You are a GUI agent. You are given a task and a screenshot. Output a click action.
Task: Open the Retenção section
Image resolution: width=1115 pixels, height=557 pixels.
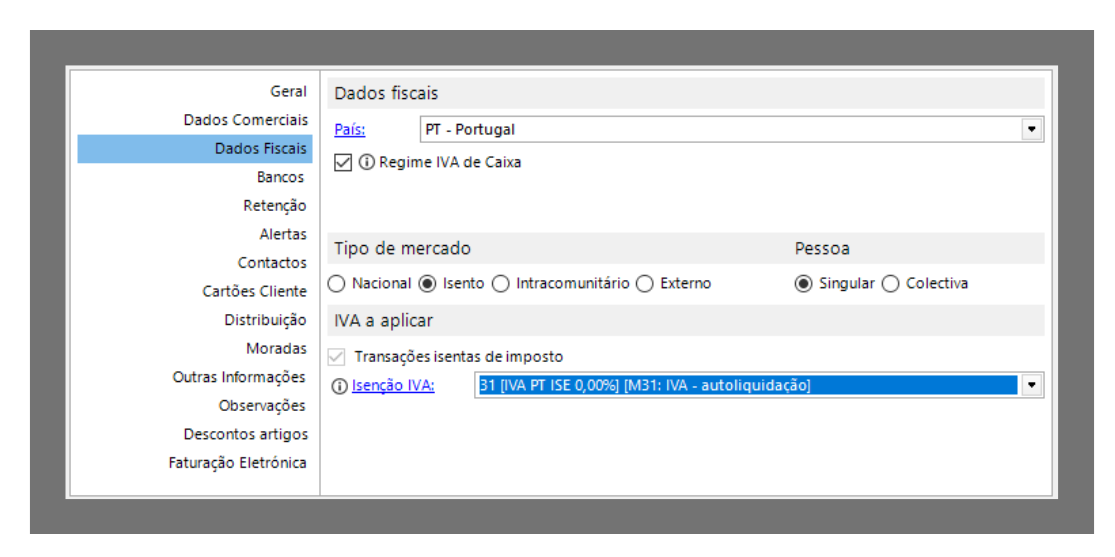[274, 206]
